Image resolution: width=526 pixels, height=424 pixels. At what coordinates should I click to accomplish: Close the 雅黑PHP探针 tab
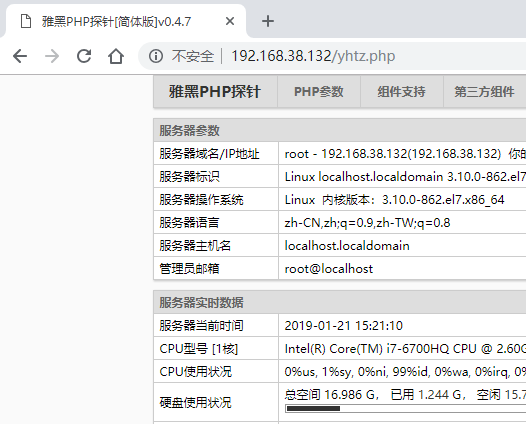coord(230,21)
